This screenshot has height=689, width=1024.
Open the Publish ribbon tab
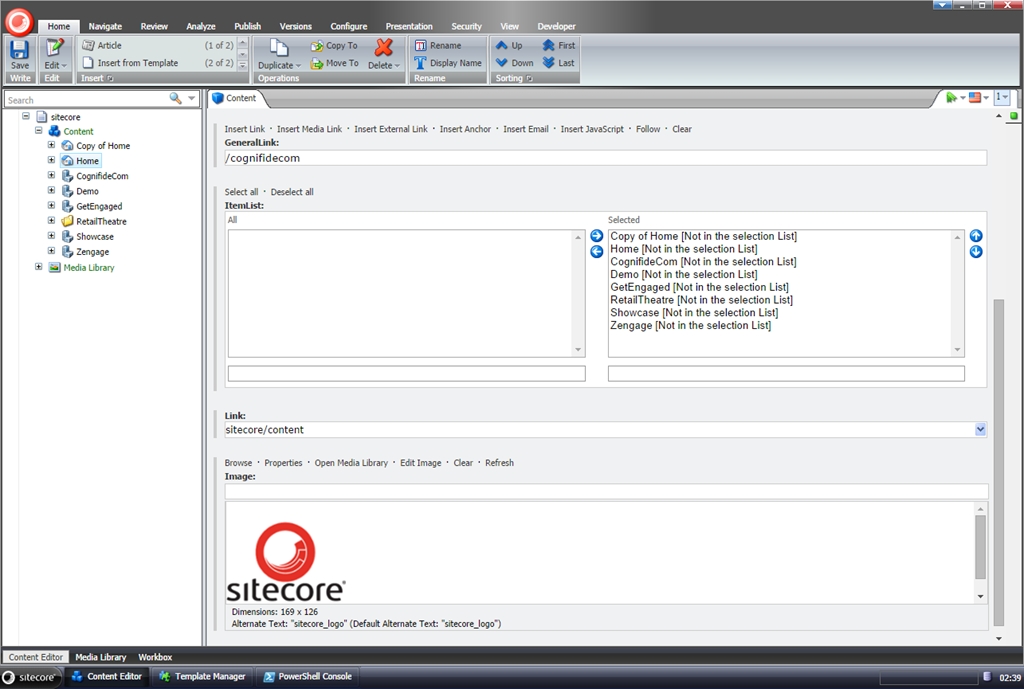tap(248, 26)
